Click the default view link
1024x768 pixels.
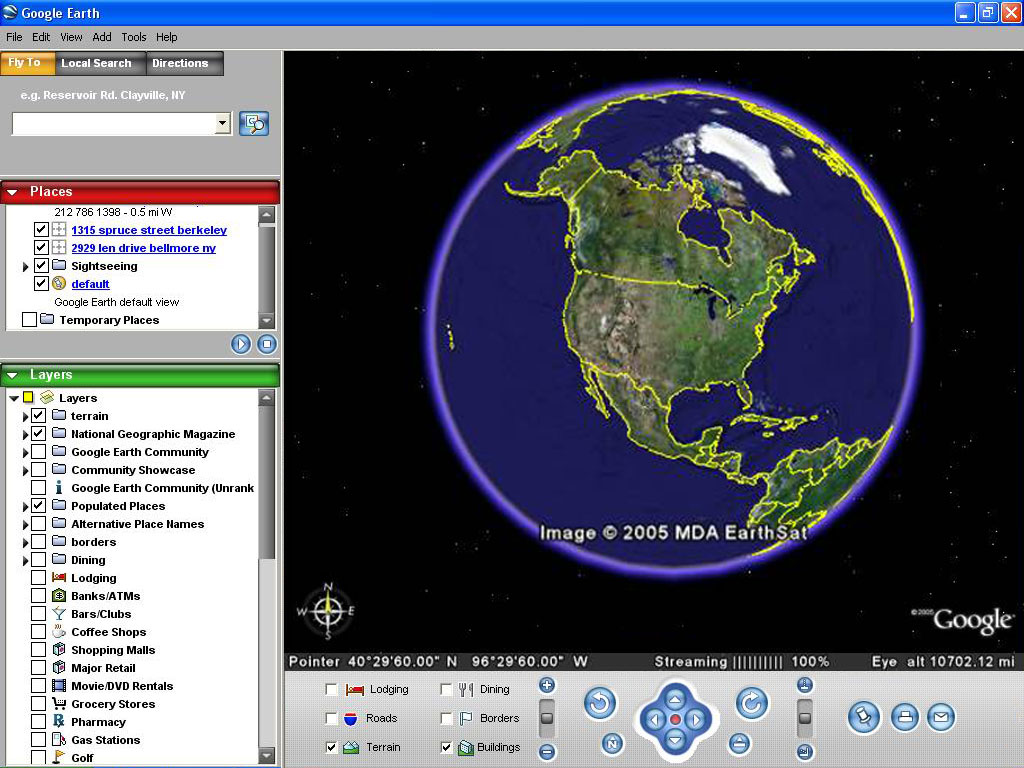coord(90,284)
